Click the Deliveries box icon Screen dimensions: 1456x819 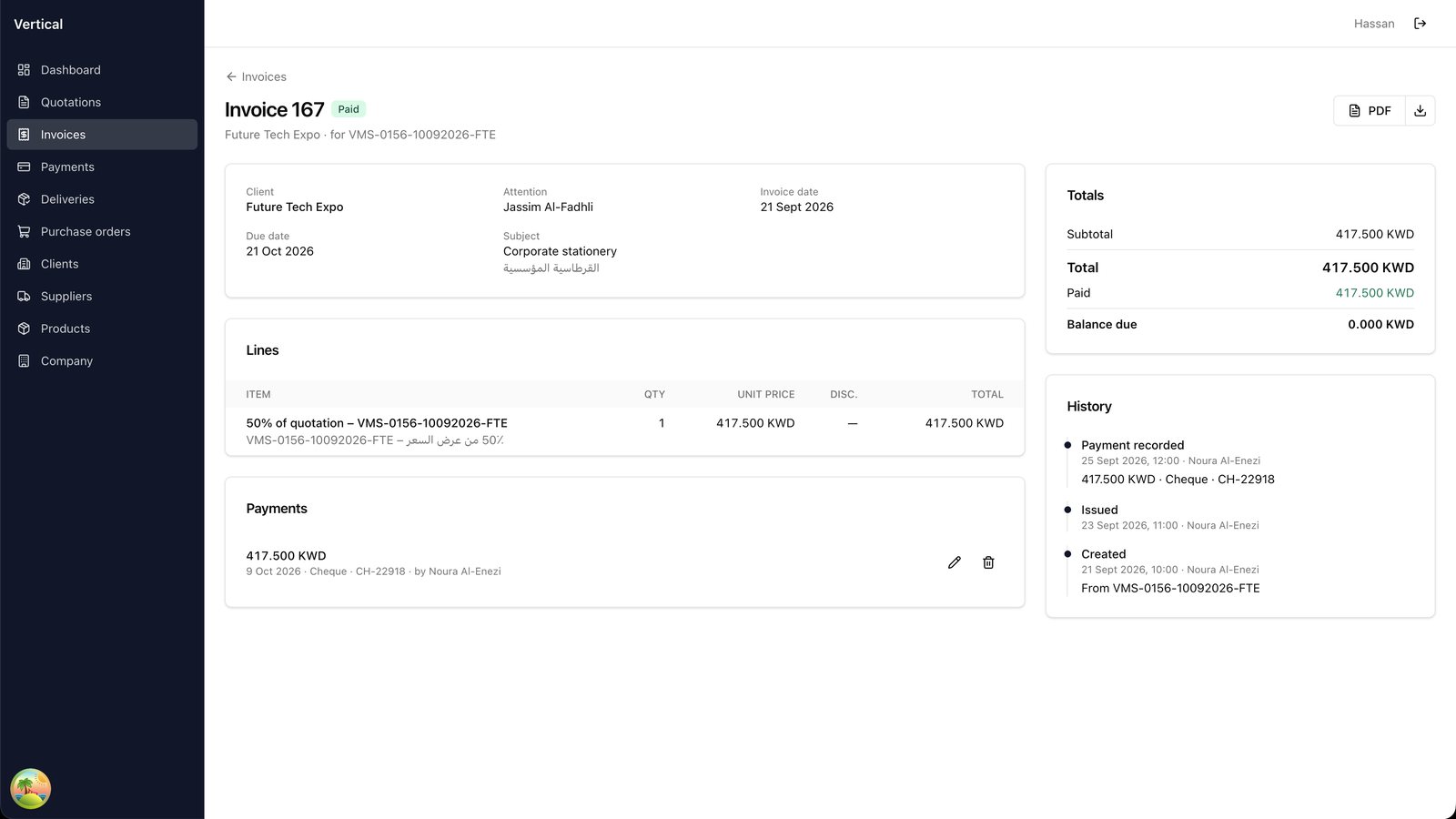pos(24,199)
